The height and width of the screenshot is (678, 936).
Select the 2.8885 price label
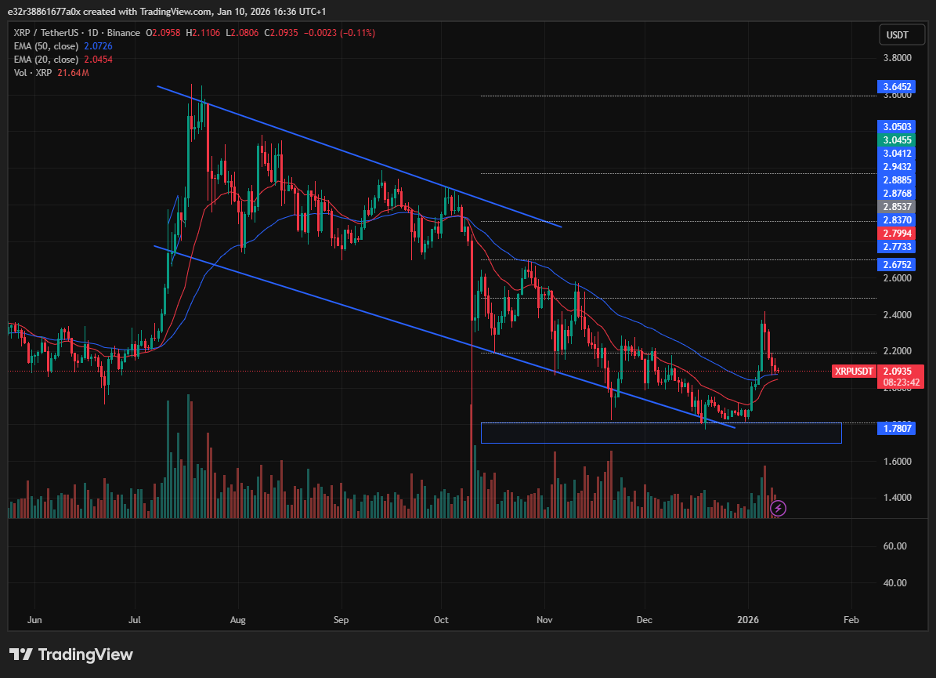897,180
